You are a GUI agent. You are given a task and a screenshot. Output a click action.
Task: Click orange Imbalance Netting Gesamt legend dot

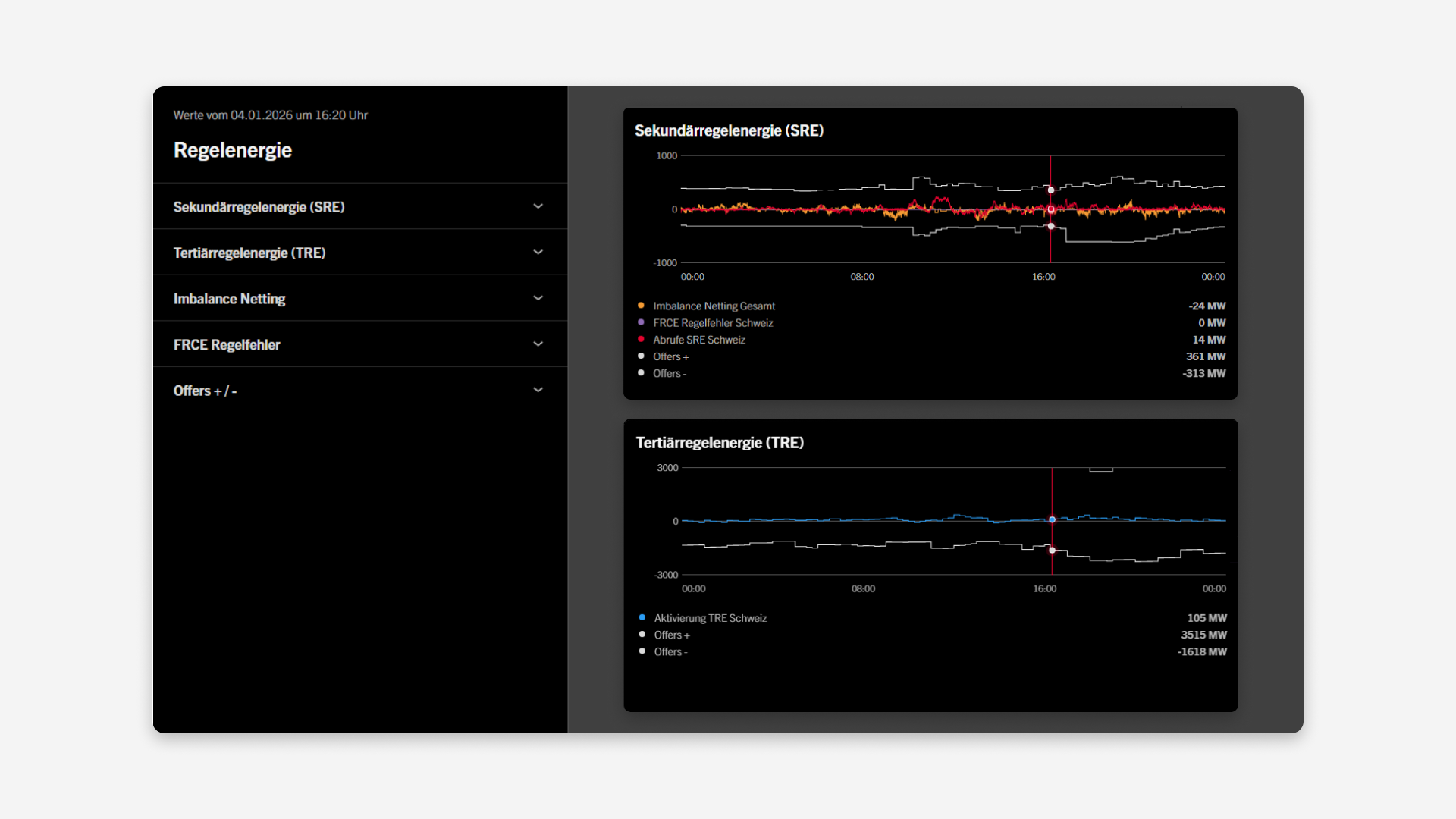641,306
